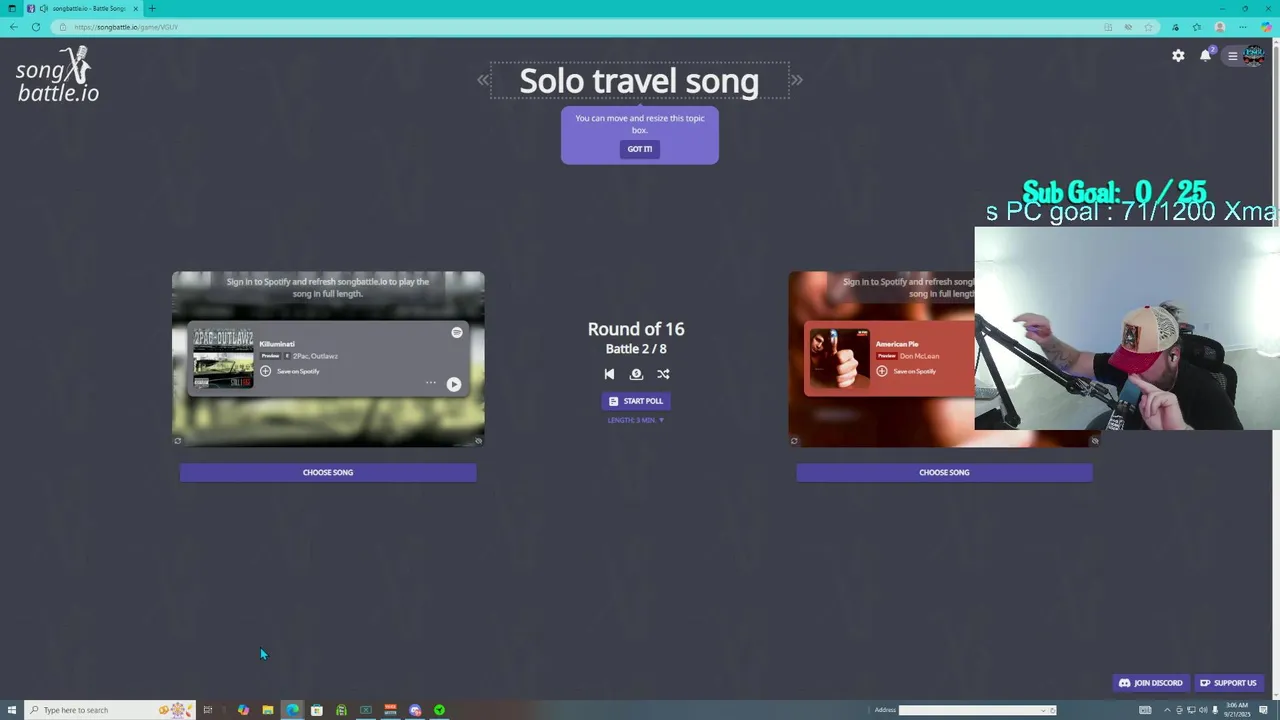Screen dimensions: 1280x720
Task: Choose the American Pie song
Action: (944, 472)
